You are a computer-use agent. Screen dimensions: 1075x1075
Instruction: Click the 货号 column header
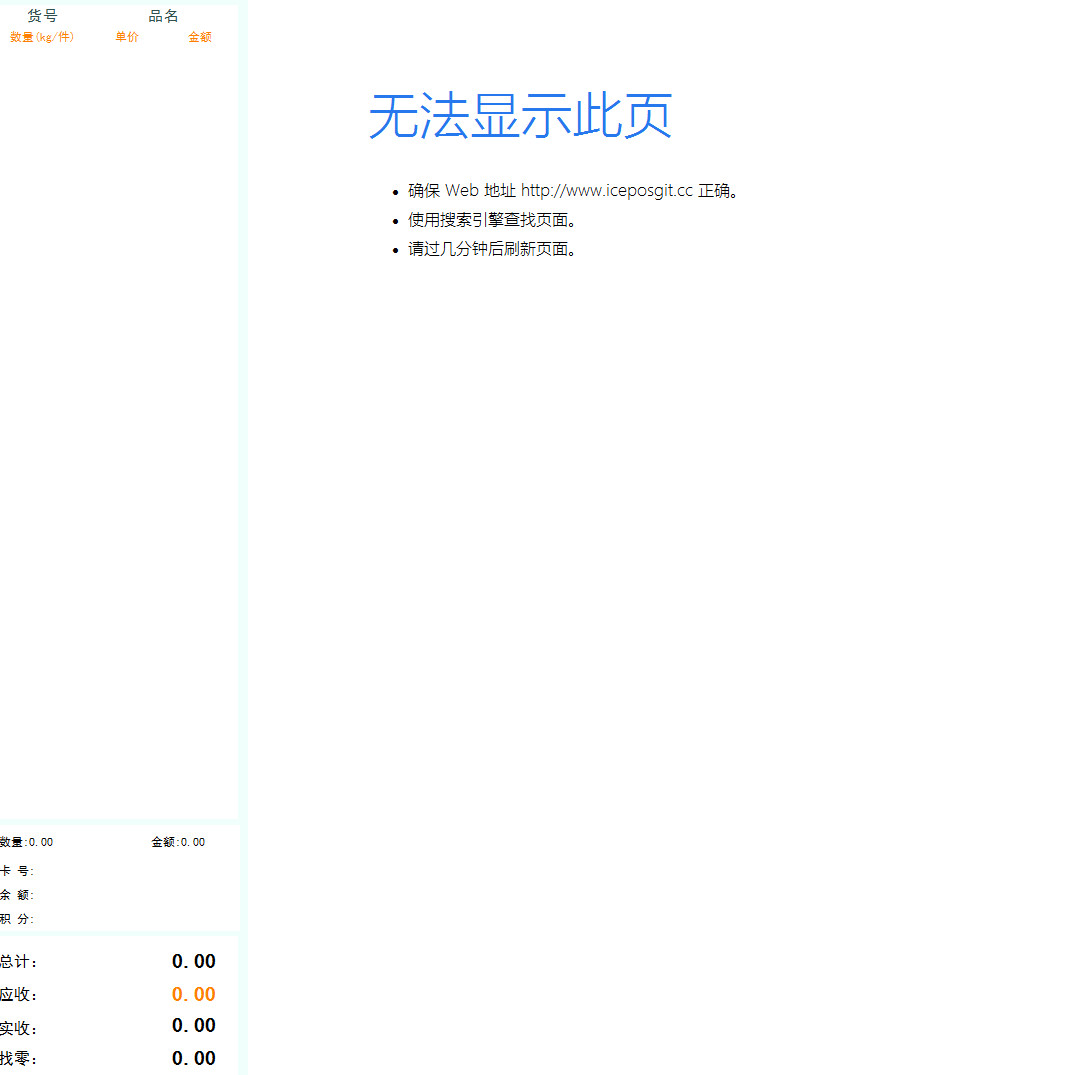[x=42, y=16]
